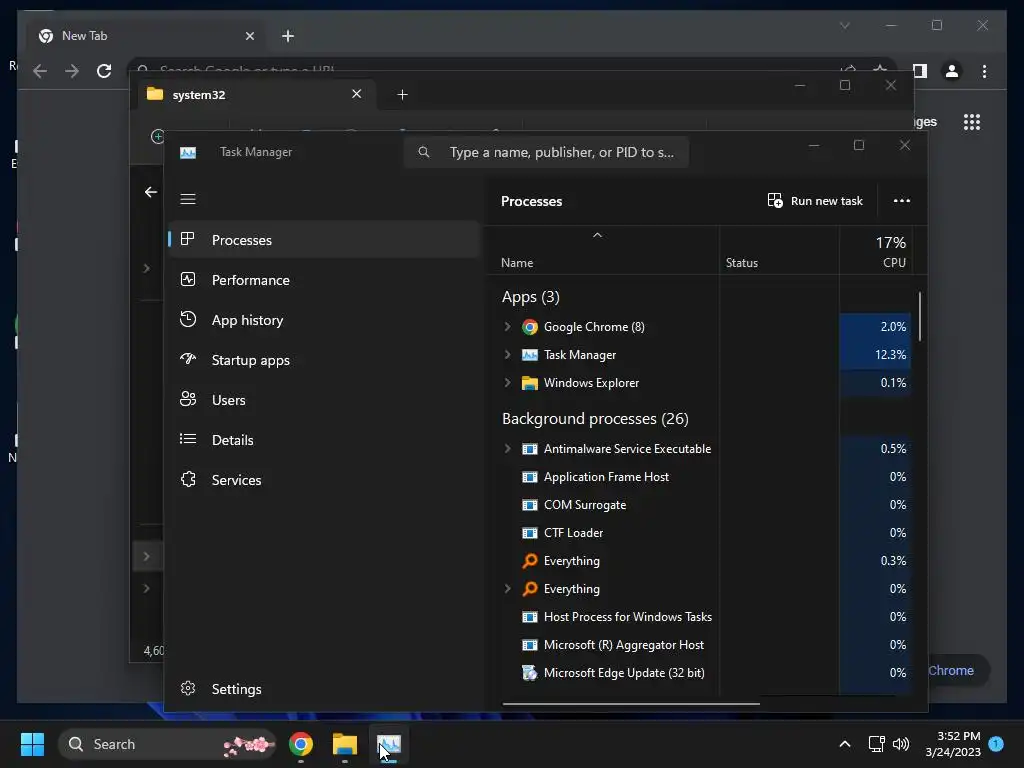Click the Task Manager search box
Image resolution: width=1024 pixels, height=768 pixels.
point(560,152)
